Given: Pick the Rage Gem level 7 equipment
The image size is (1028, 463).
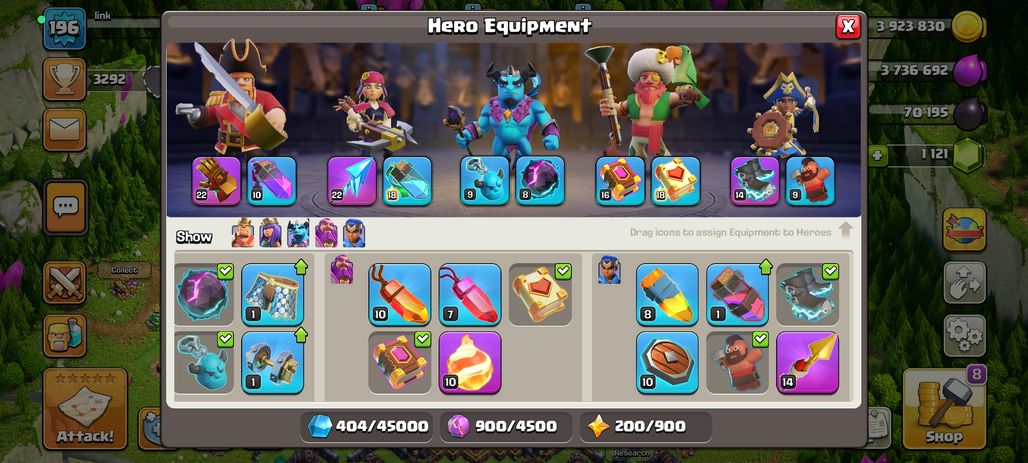Looking at the screenshot, I should (469, 294).
